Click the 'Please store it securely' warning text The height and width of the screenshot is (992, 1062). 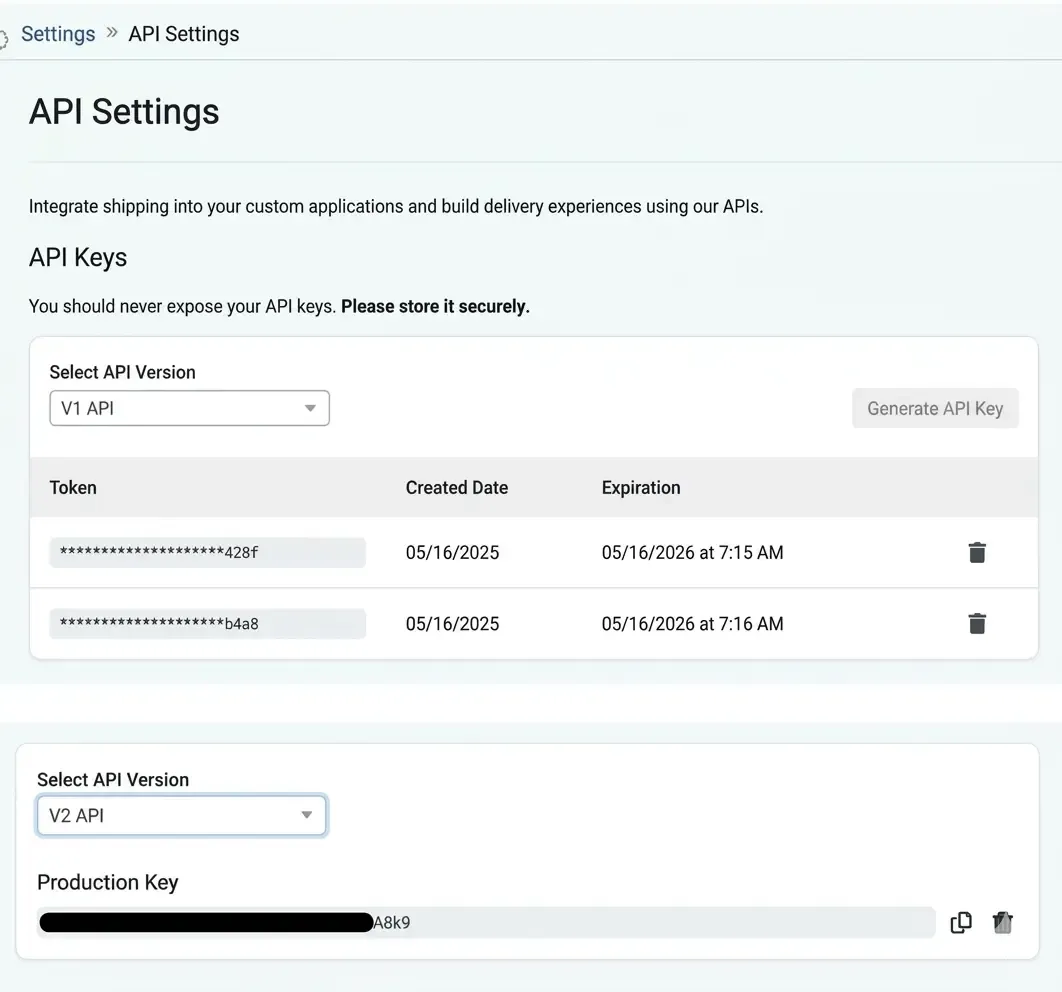(436, 306)
